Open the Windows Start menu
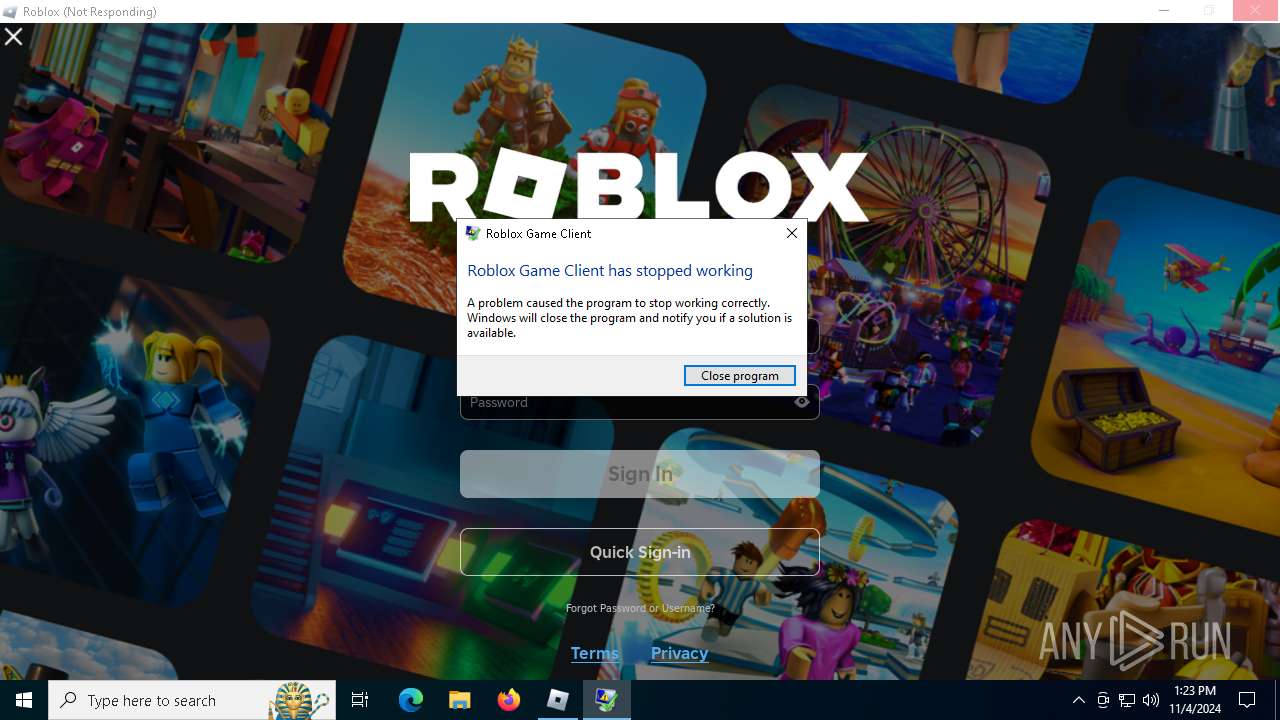 (x=24, y=700)
